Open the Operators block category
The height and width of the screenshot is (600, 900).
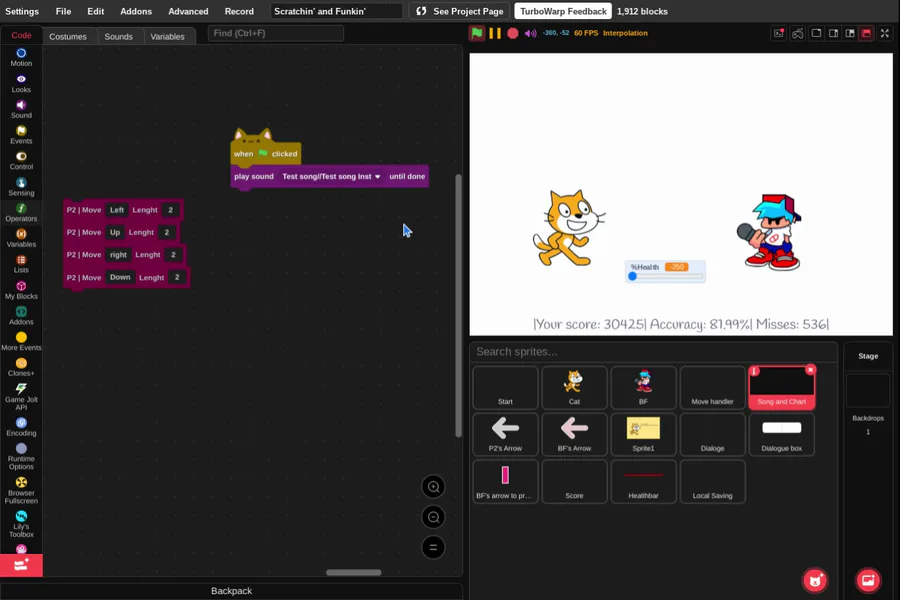21,212
